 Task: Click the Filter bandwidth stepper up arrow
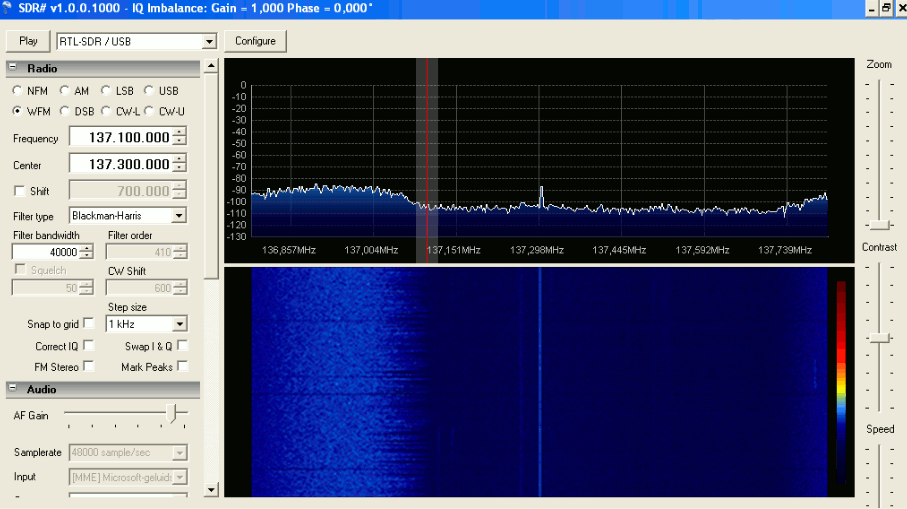87,248
